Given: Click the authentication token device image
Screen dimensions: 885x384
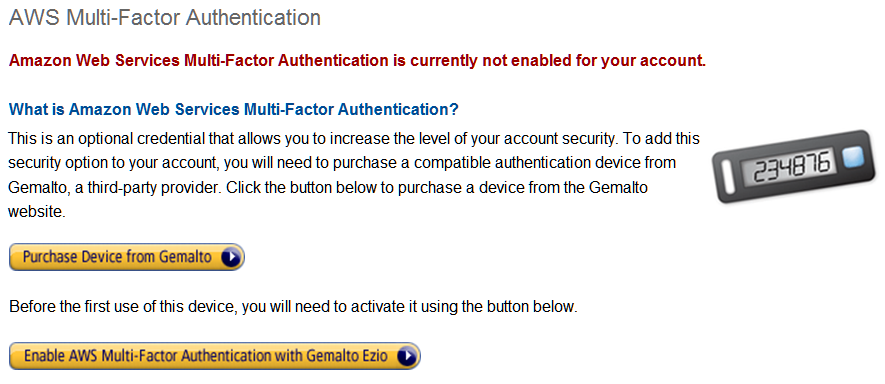Looking at the screenshot, I should (x=792, y=167).
